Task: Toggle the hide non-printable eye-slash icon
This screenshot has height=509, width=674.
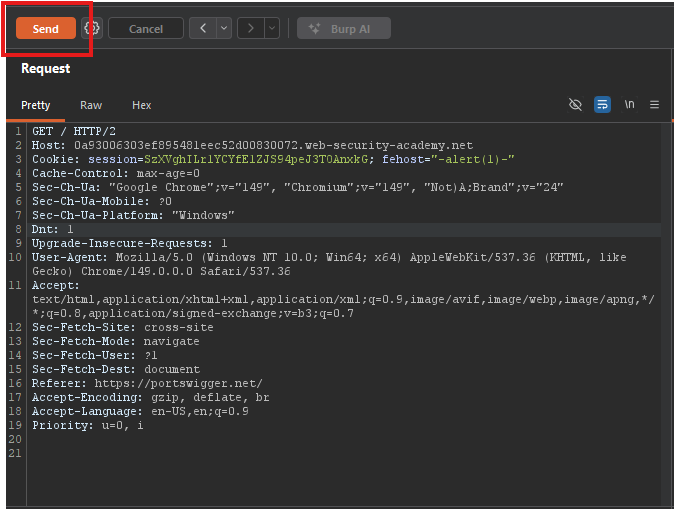Action: pyautogui.click(x=575, y=104)
